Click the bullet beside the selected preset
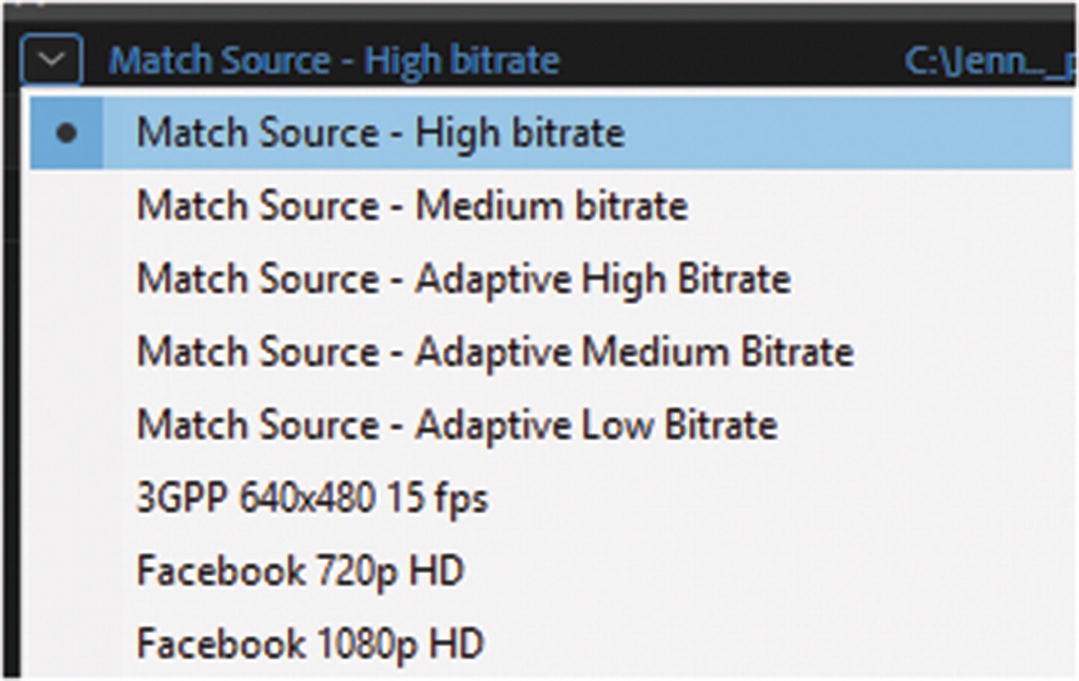The height and width of the screenshot is (681, 1079). pos(66,133)
